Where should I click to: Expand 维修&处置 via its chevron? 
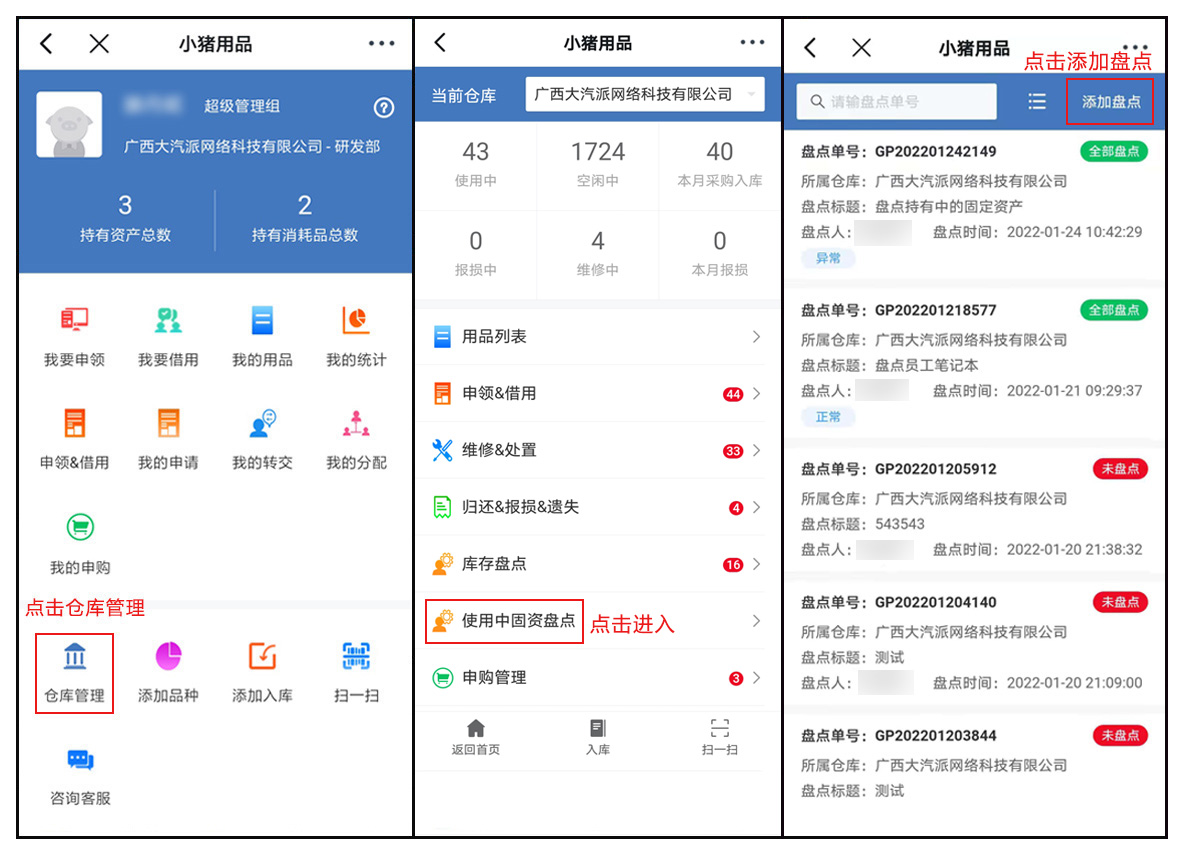(x=756, y=450)
